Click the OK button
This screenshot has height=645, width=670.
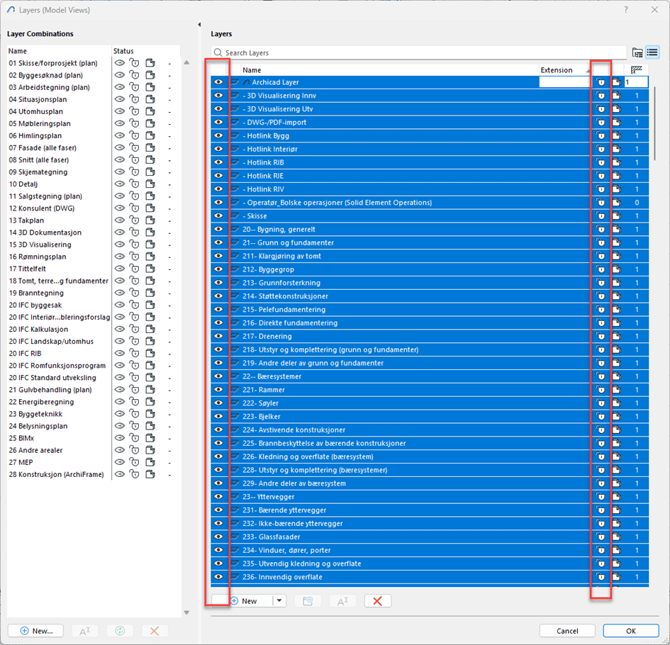[x=630, y=631]
